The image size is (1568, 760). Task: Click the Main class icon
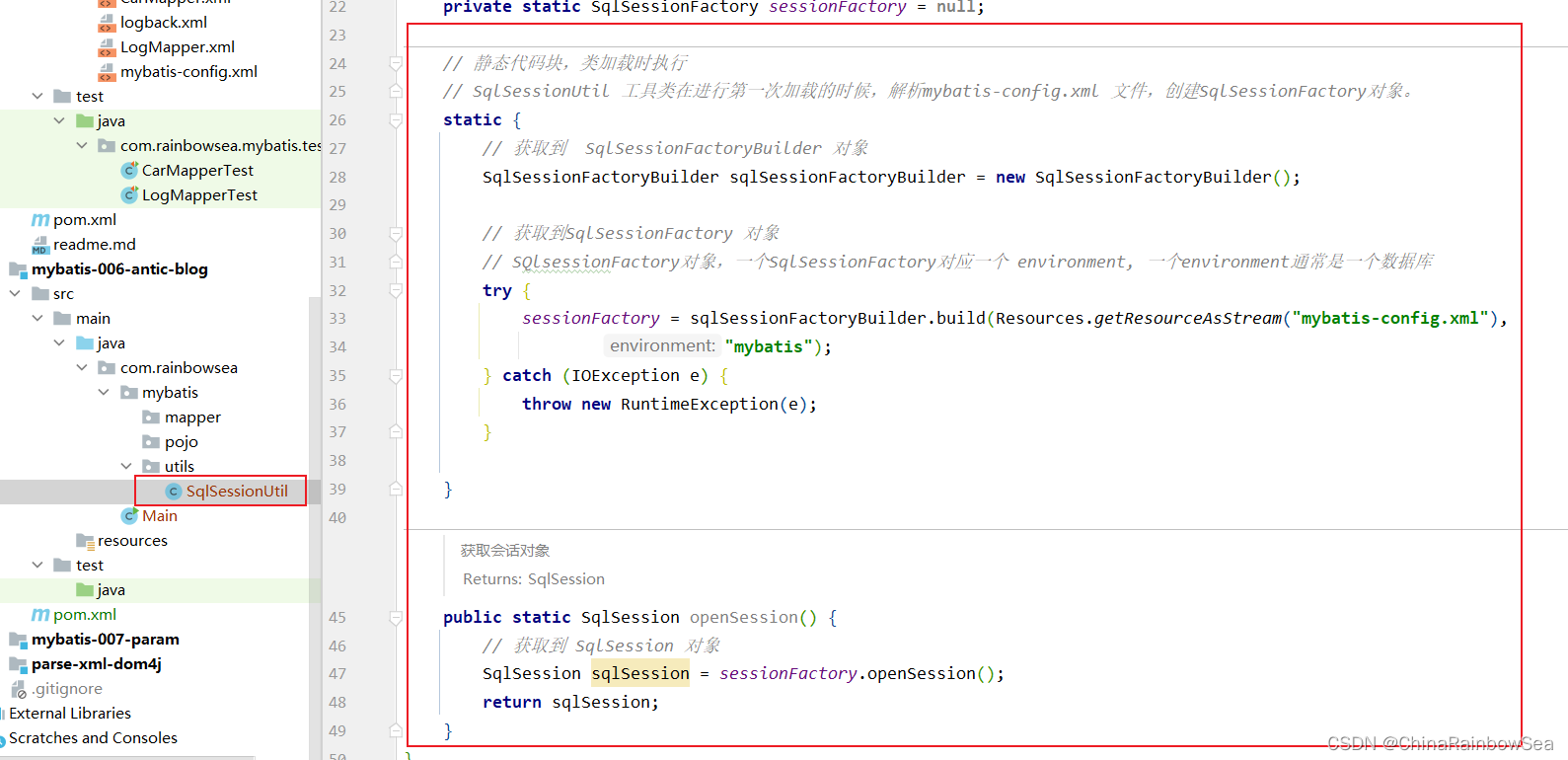[x=129, y=516]
